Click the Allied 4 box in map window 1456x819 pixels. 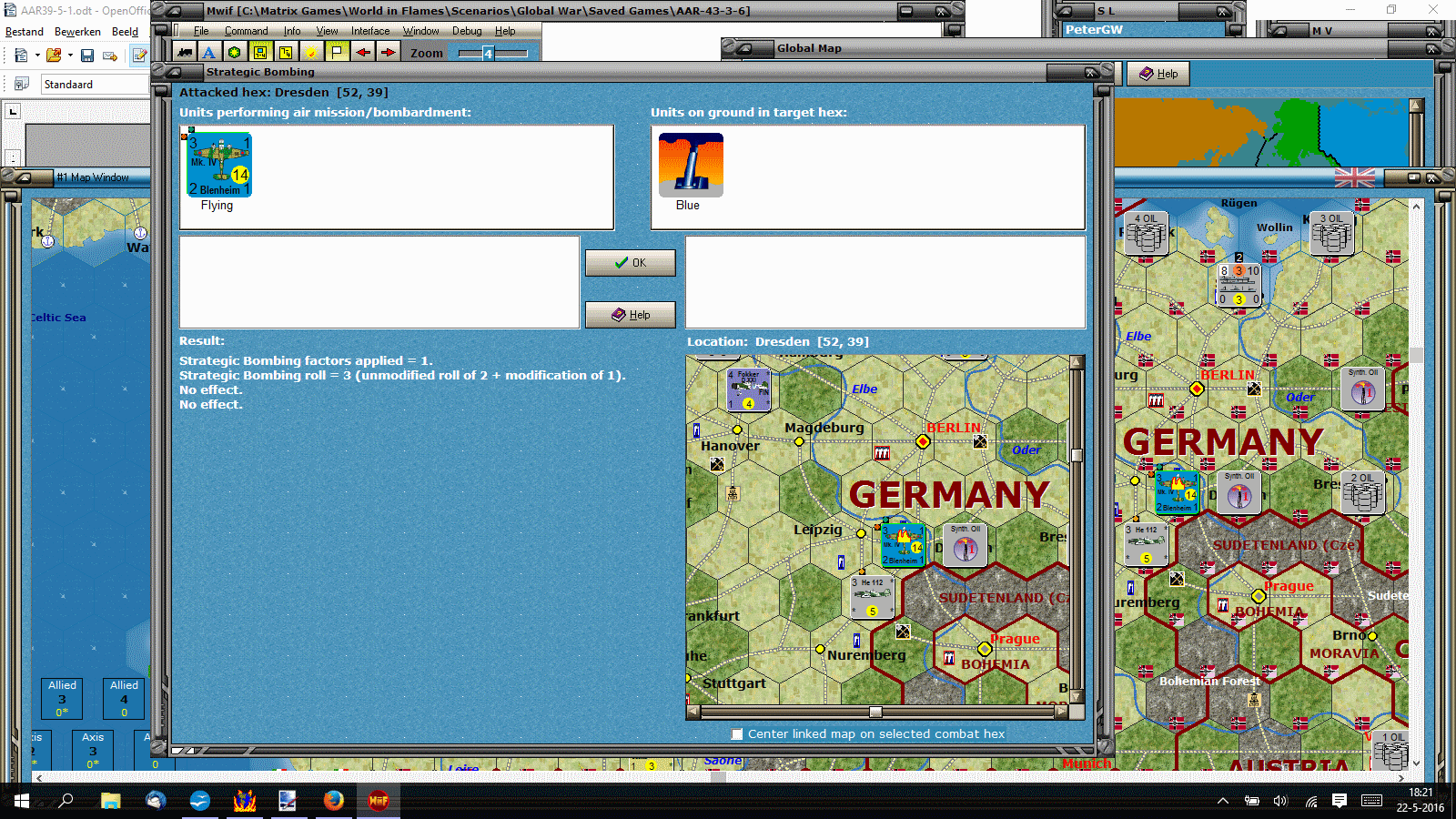tap(124, 699)
